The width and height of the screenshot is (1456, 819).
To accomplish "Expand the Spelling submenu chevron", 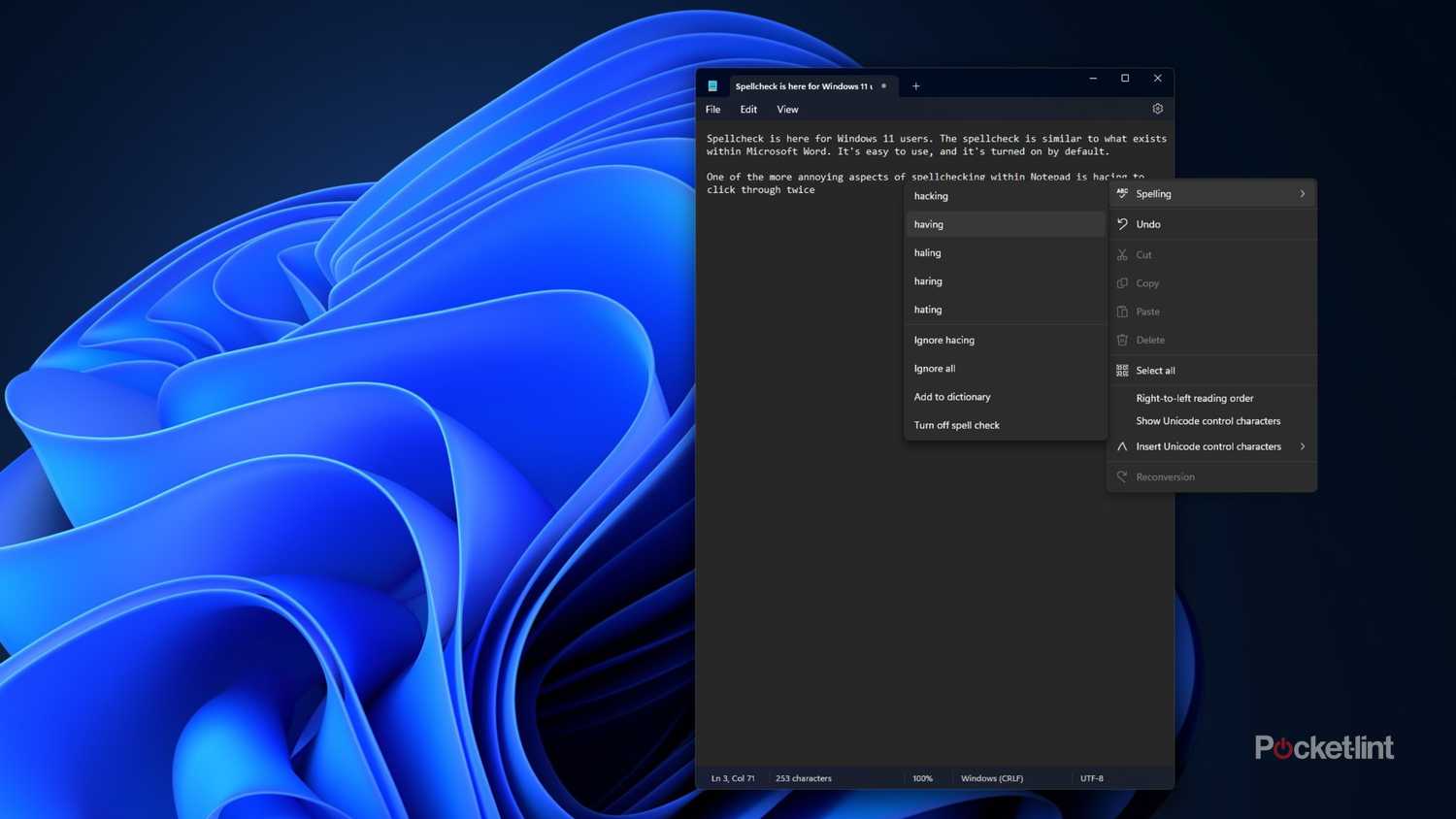I will coord(1302,194).
